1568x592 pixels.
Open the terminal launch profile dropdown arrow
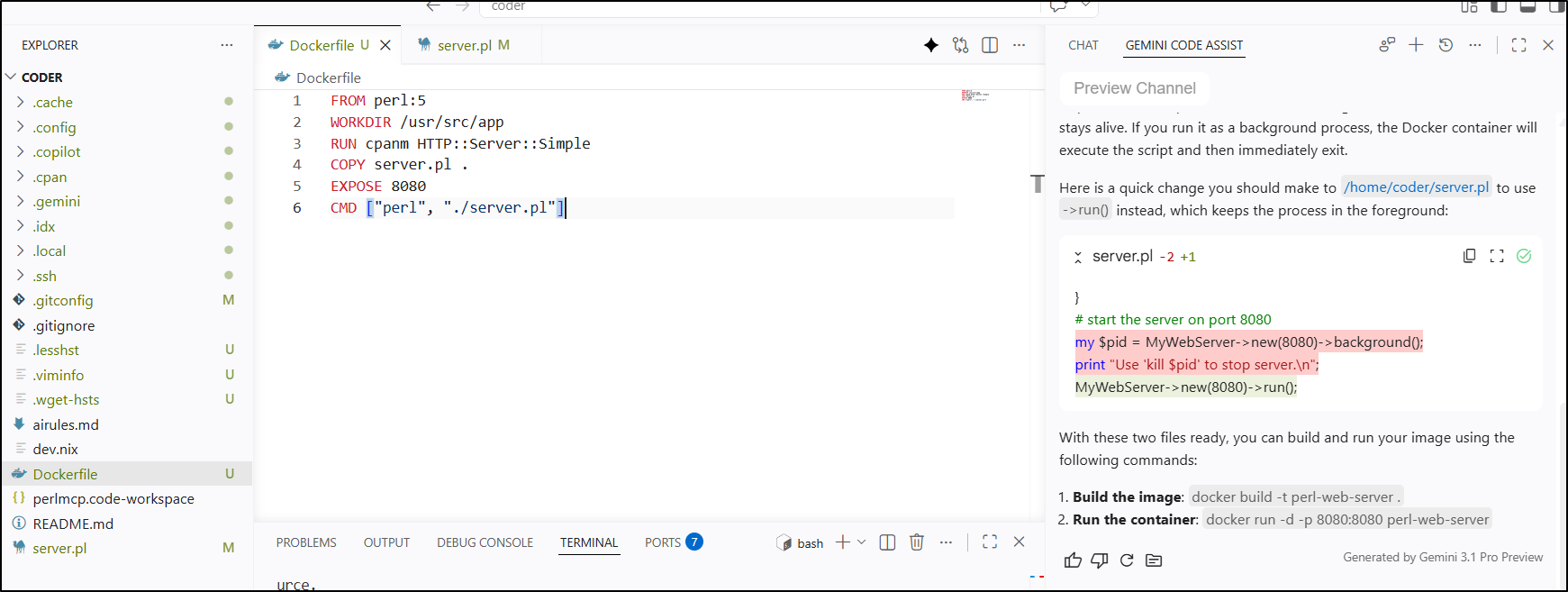(x=862, y=542)
